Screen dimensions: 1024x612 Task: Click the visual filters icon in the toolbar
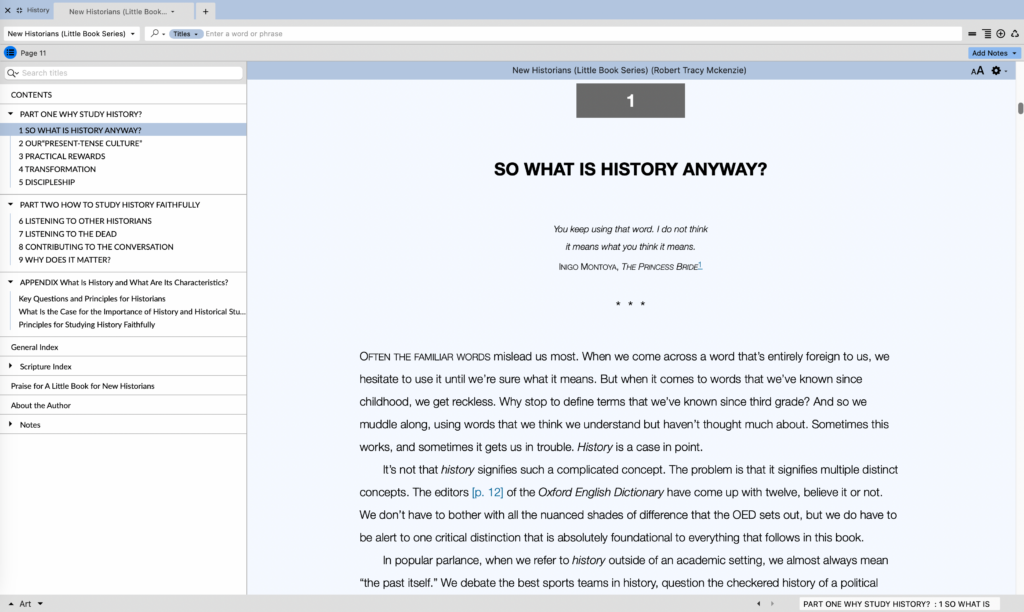click(1015, 33)
